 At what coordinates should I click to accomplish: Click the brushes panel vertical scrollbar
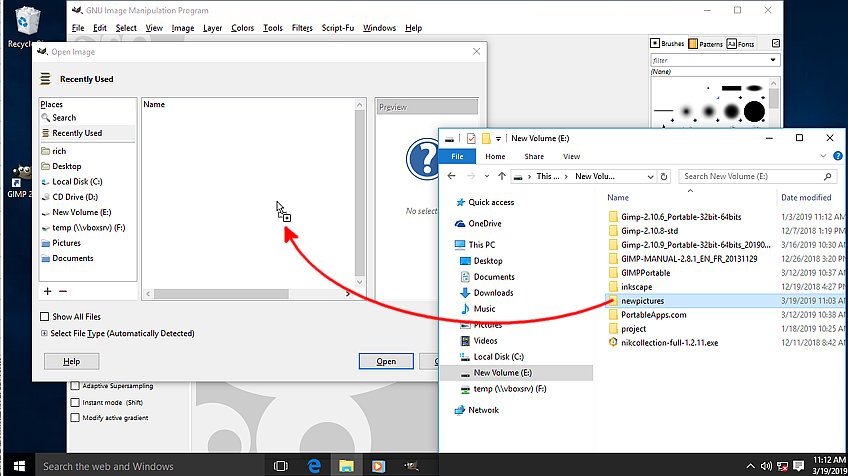click(x=774, y=98)
